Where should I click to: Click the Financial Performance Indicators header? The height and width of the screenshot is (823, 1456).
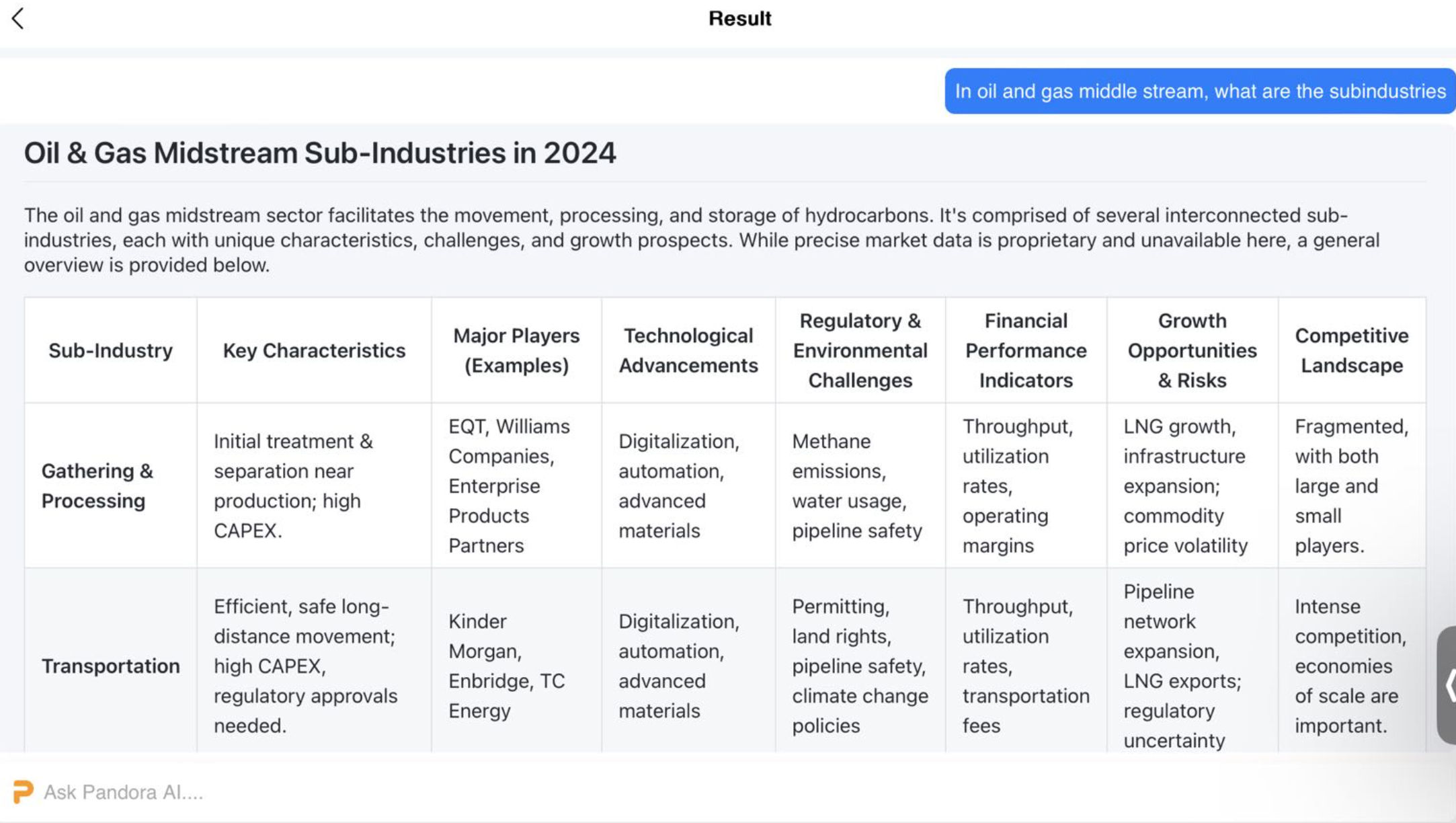pyautogui.click(x=1026, y=350)
